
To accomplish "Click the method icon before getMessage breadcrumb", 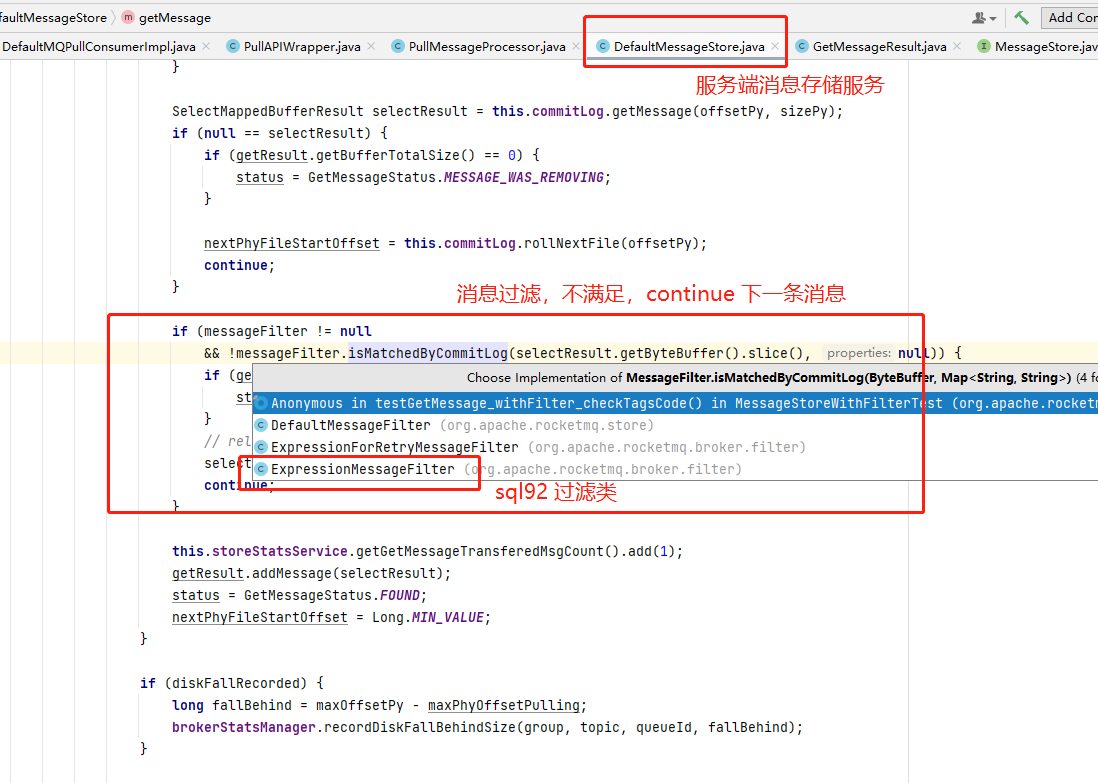I will [x=129, y=17].
